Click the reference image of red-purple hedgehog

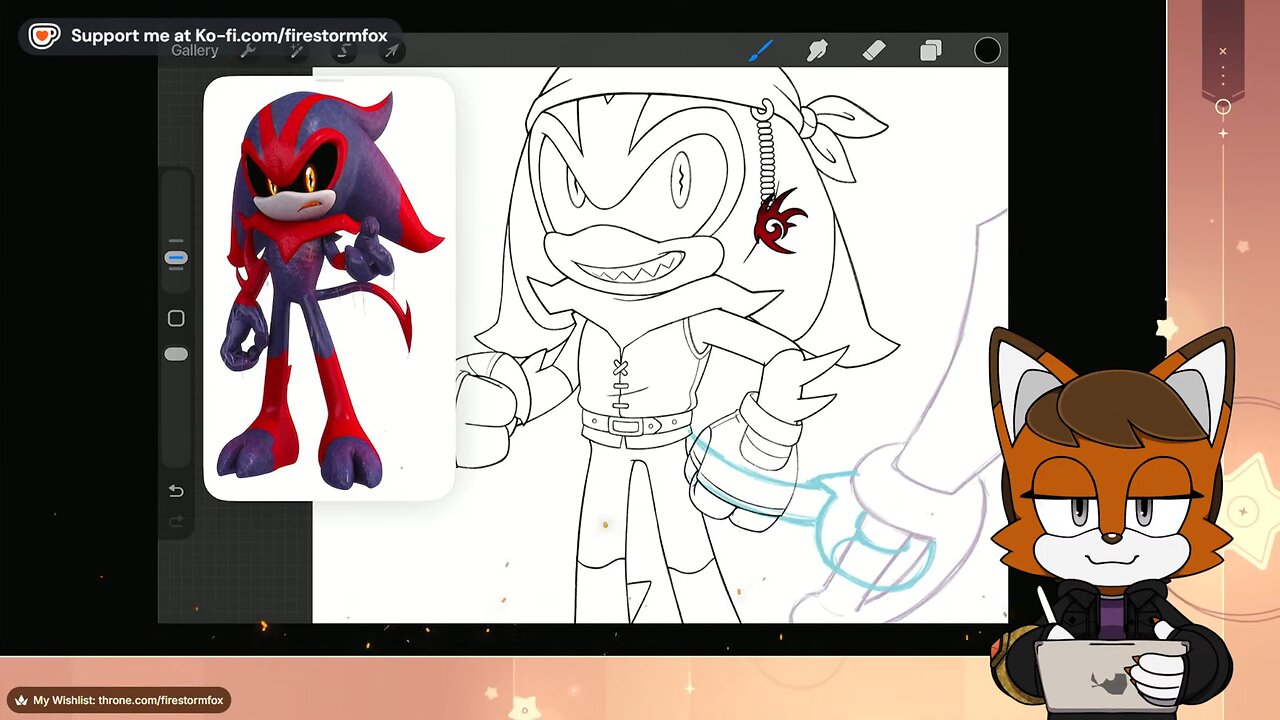[x=329, y=290]
